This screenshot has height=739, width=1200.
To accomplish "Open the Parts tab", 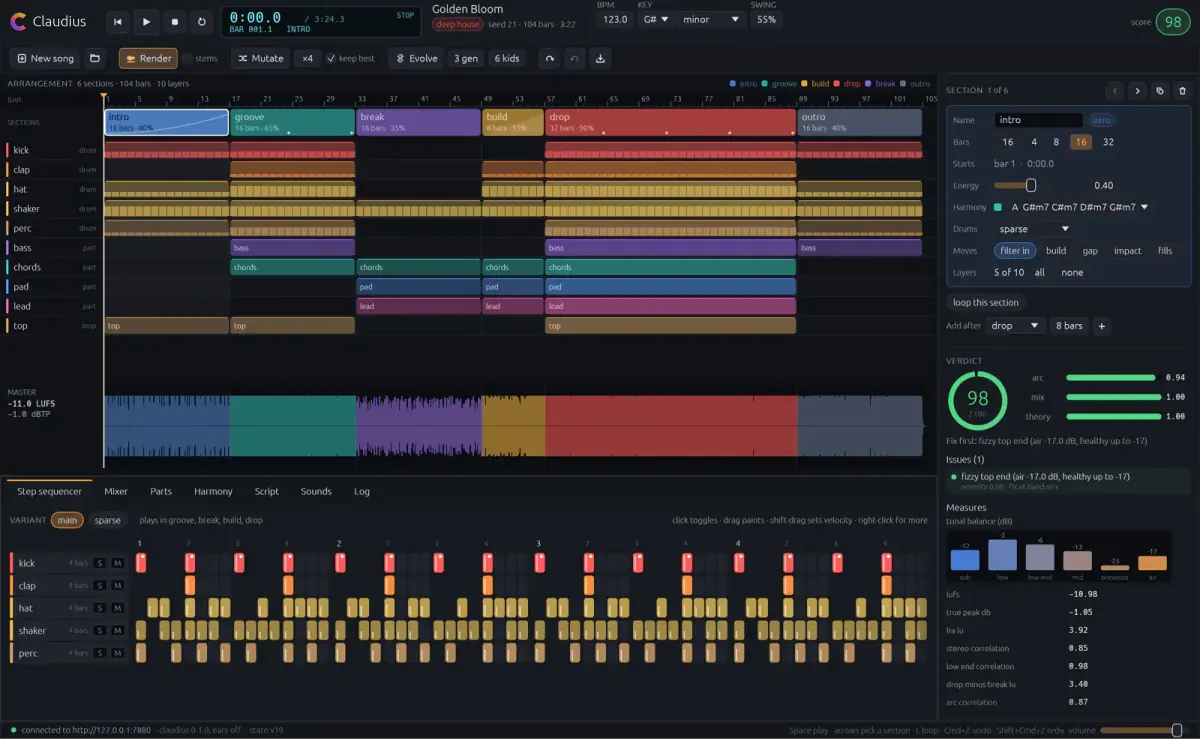I will (x=161, y=491).
